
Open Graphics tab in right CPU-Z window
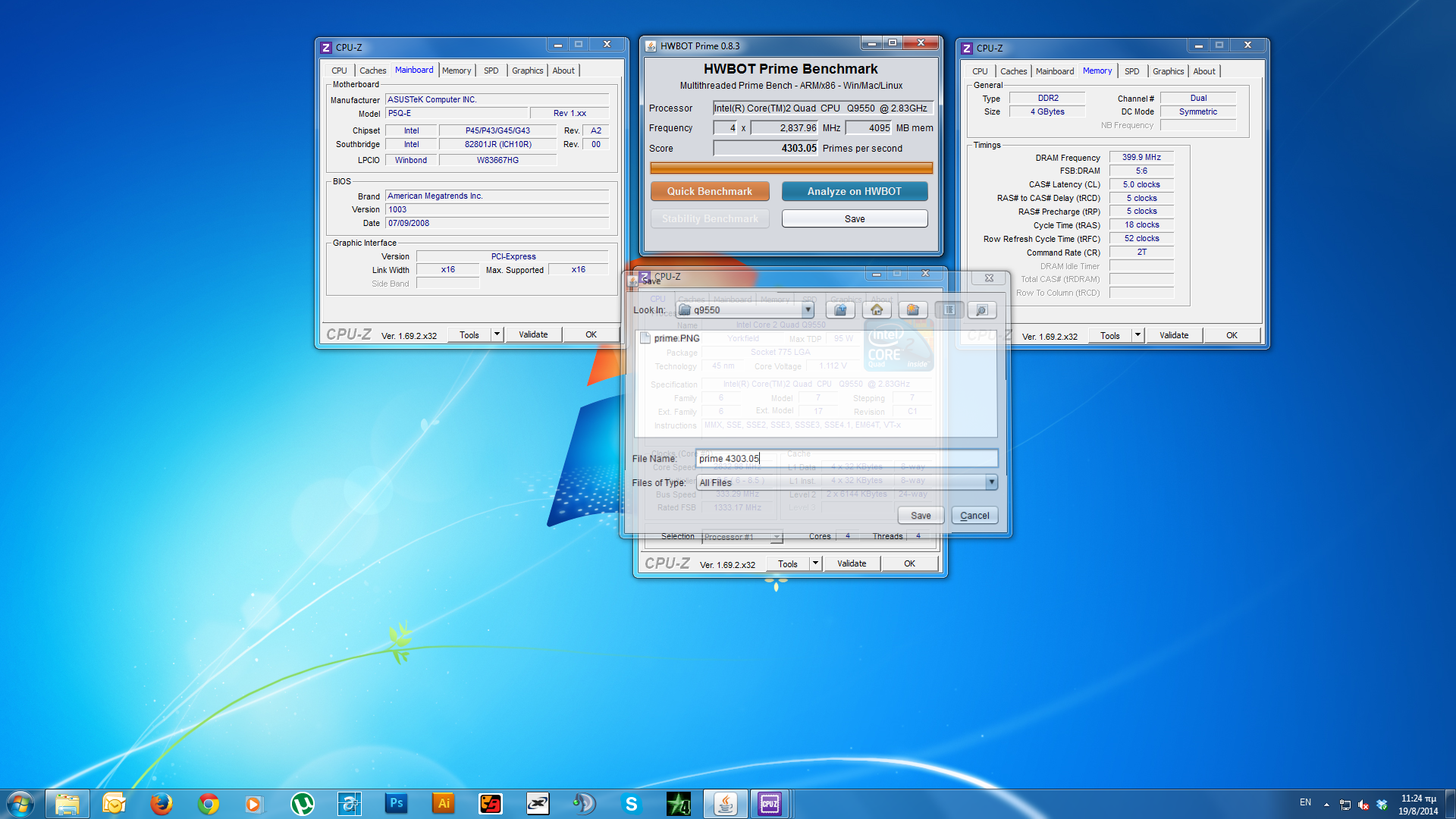pyautogui.click(x=1168, y=71)
